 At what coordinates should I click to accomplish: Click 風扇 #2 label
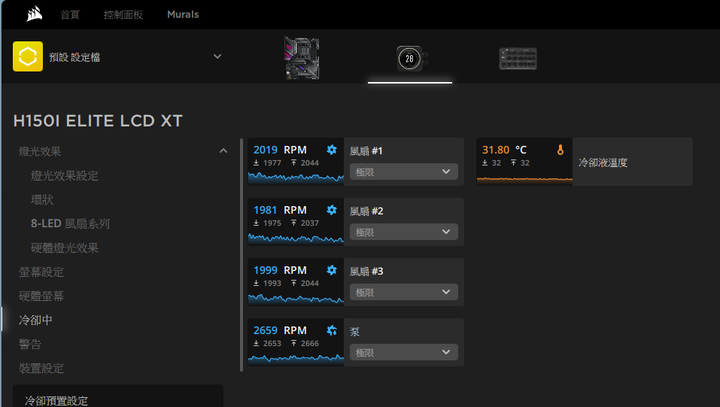(366, 211)
